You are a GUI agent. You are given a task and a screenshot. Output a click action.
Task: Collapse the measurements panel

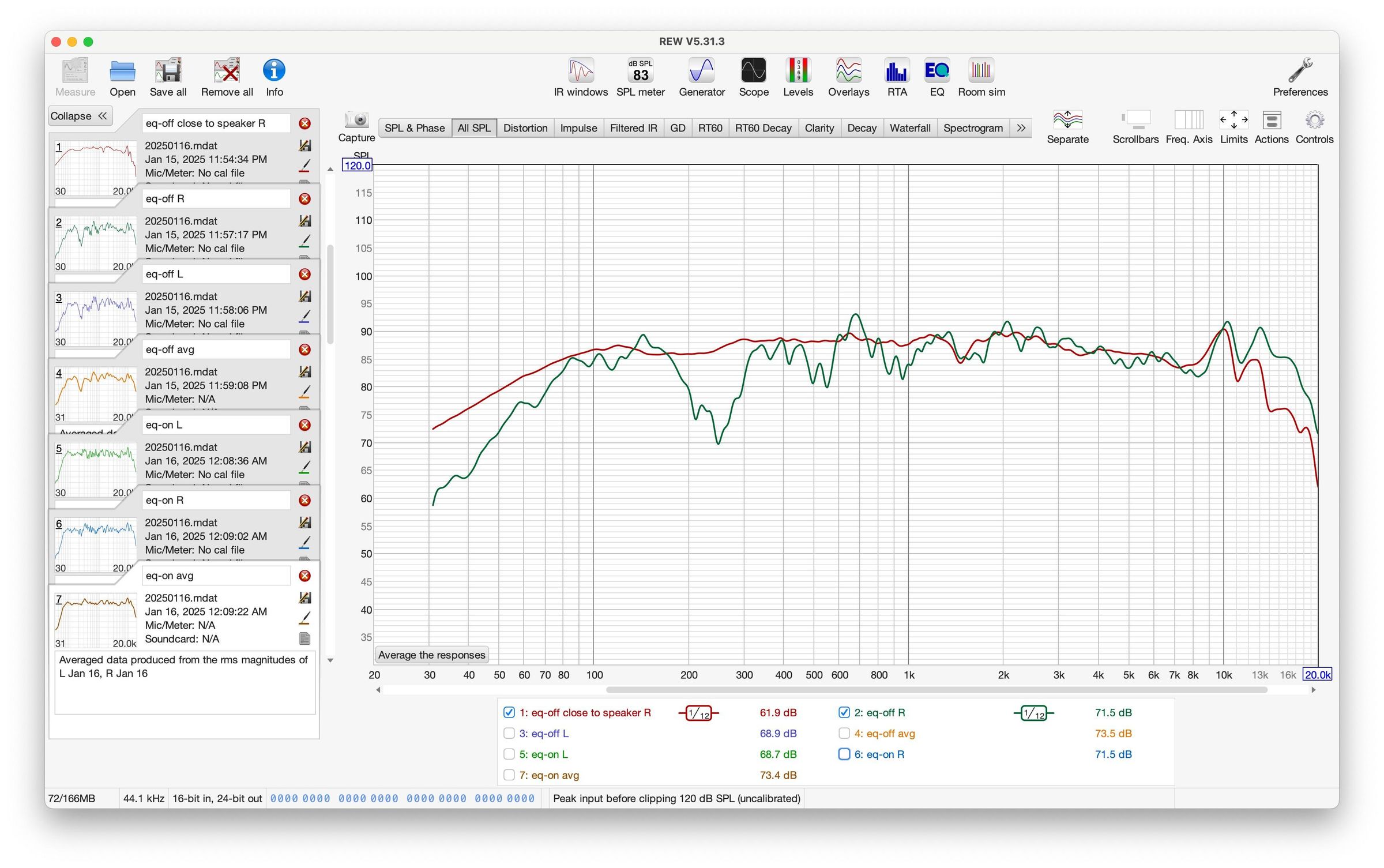[x=79, y=116]
